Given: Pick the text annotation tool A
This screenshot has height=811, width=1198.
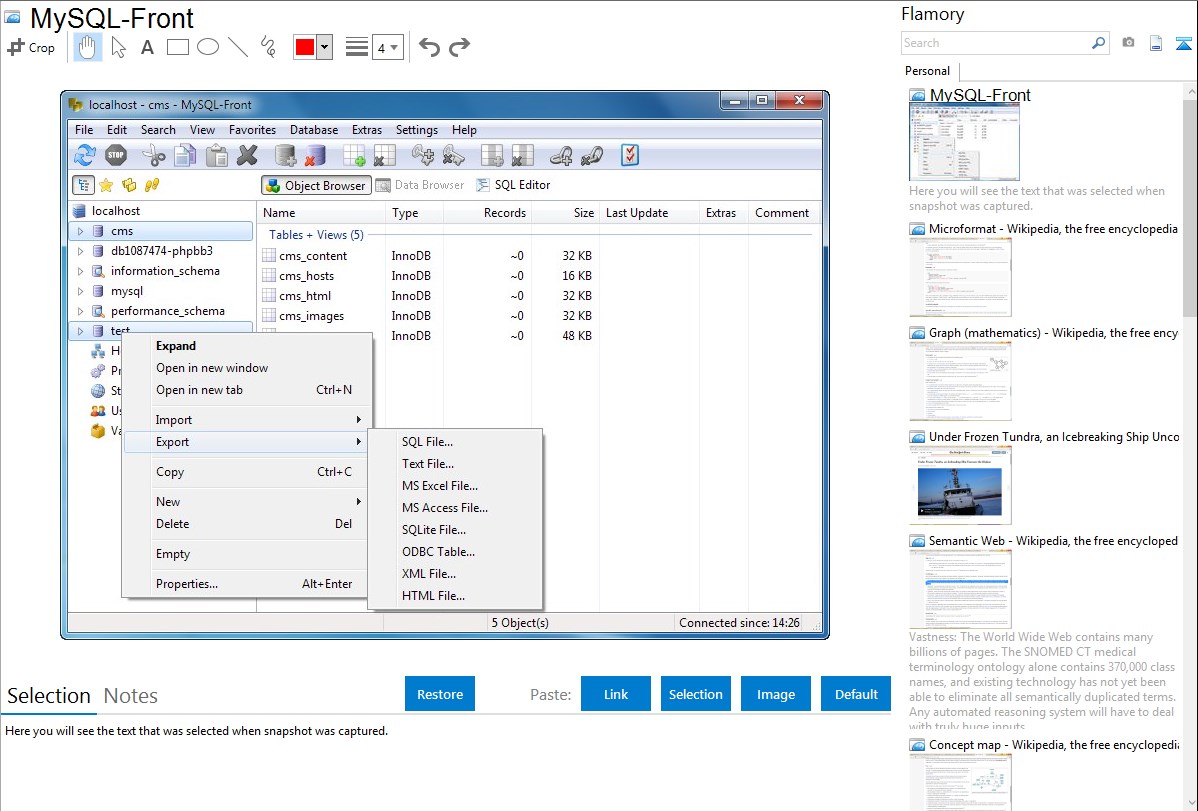Looking at the screenshot, I should point(147,47).
